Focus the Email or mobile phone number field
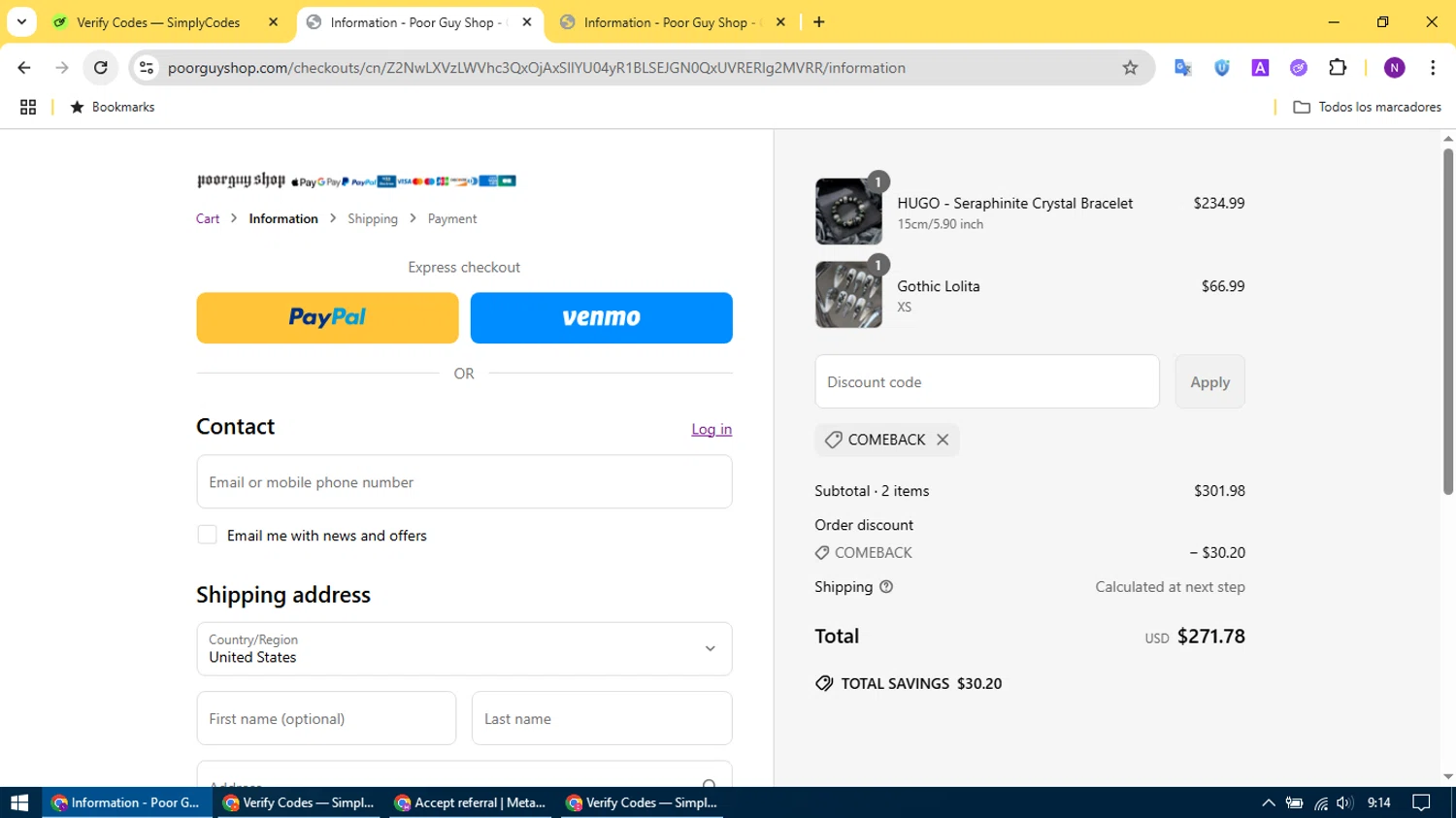 [464, 482]
